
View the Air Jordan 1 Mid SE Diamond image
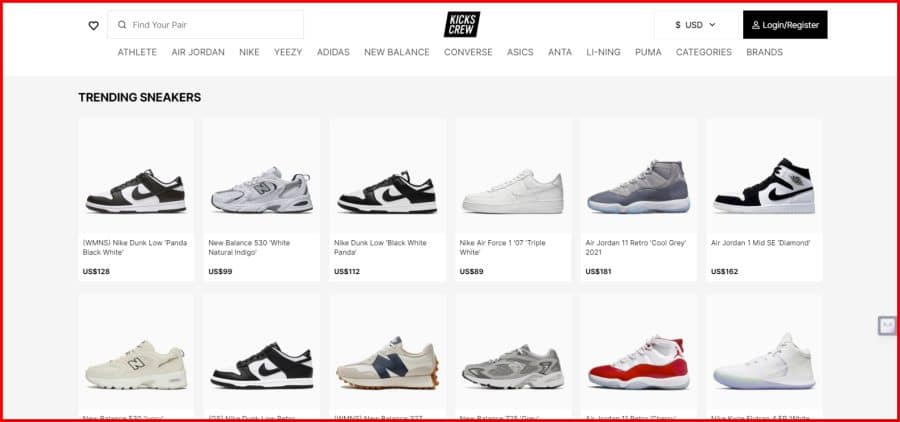coord(765,185)
